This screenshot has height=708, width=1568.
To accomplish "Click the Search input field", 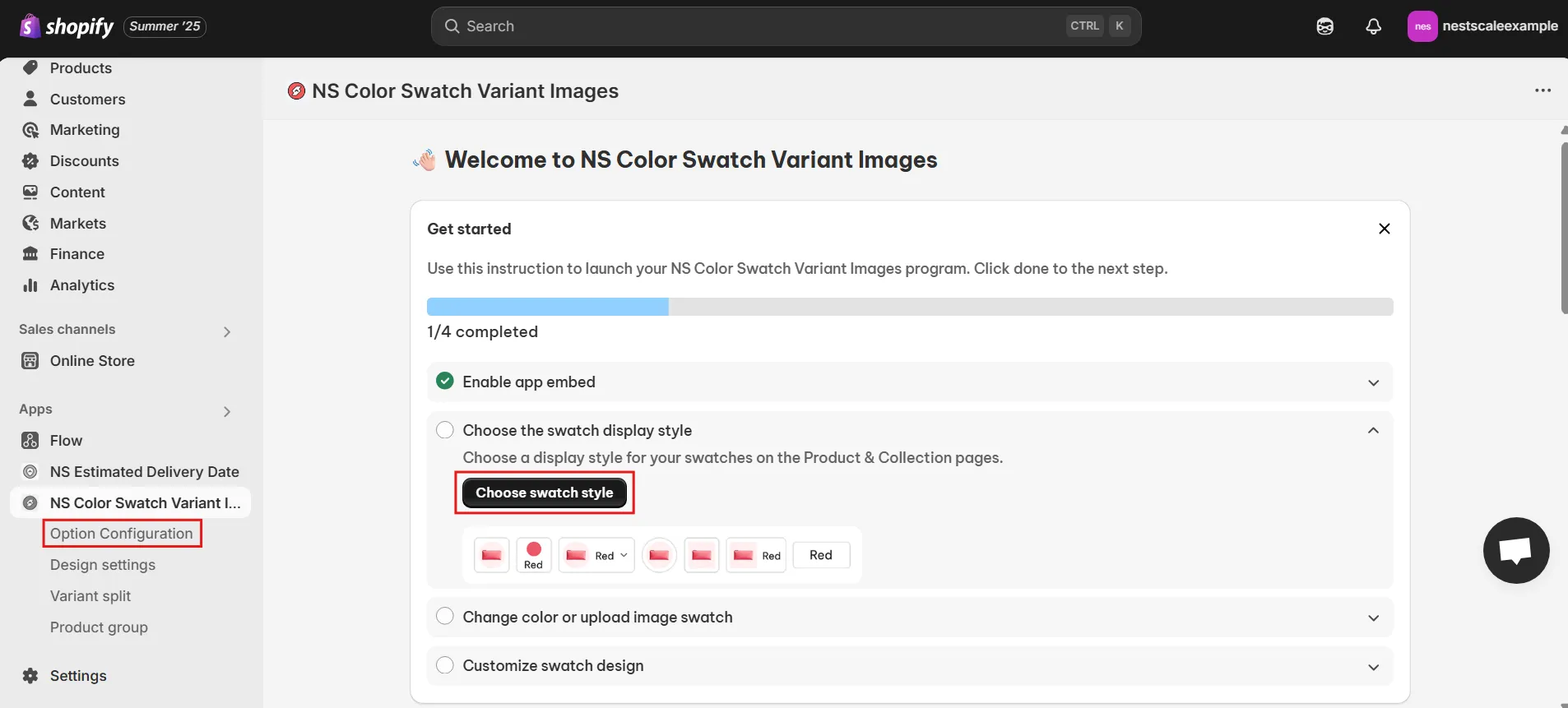I will (x=786, y=26).
